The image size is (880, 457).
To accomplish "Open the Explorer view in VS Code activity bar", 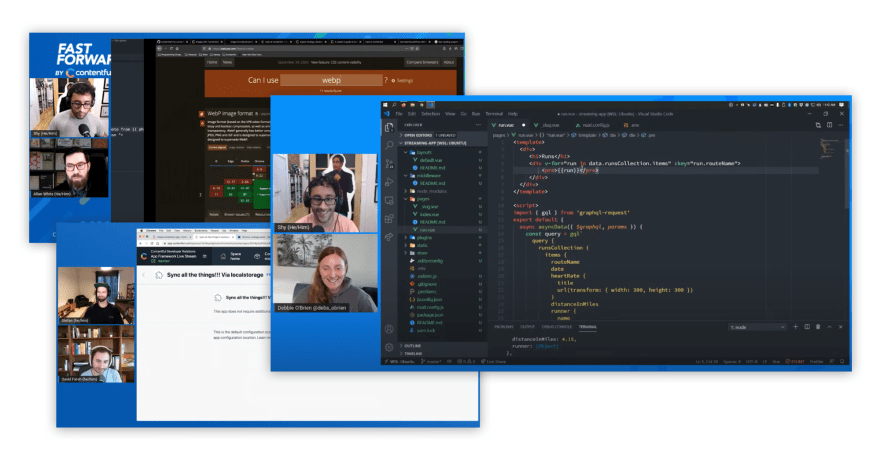I will click(x=389, y=128).
